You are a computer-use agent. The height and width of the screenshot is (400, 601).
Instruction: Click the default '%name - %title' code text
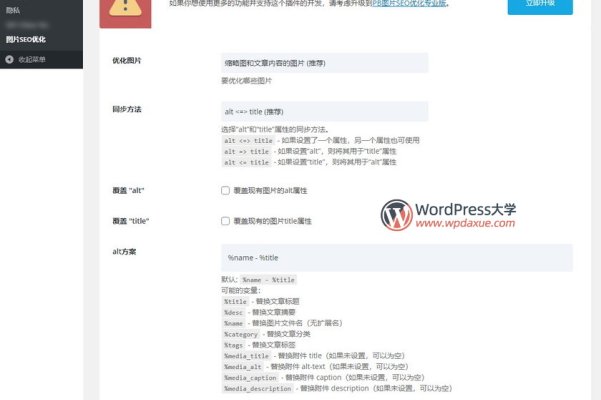pyautogui.click(x=268, y=280)
